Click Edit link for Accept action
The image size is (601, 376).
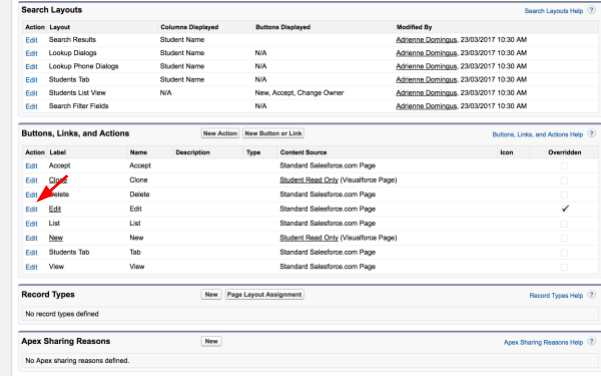tap(31, 166)
